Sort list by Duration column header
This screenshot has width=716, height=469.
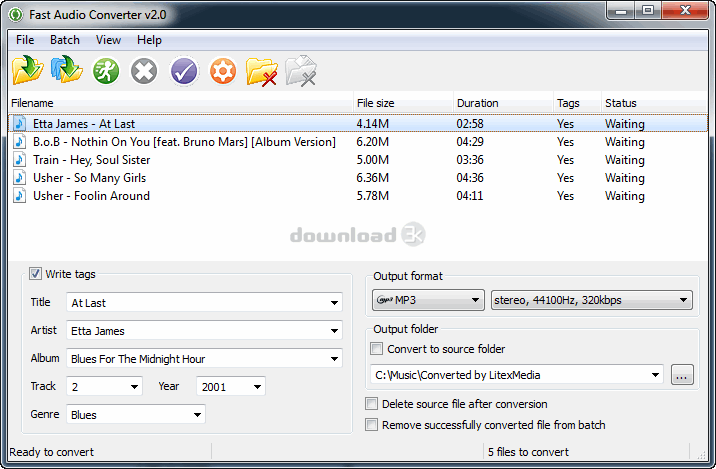503,103
